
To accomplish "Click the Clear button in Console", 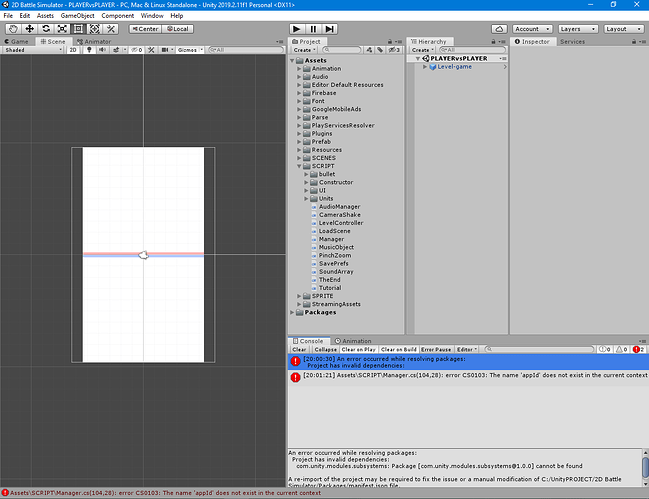I will click(x=299, y=349).
